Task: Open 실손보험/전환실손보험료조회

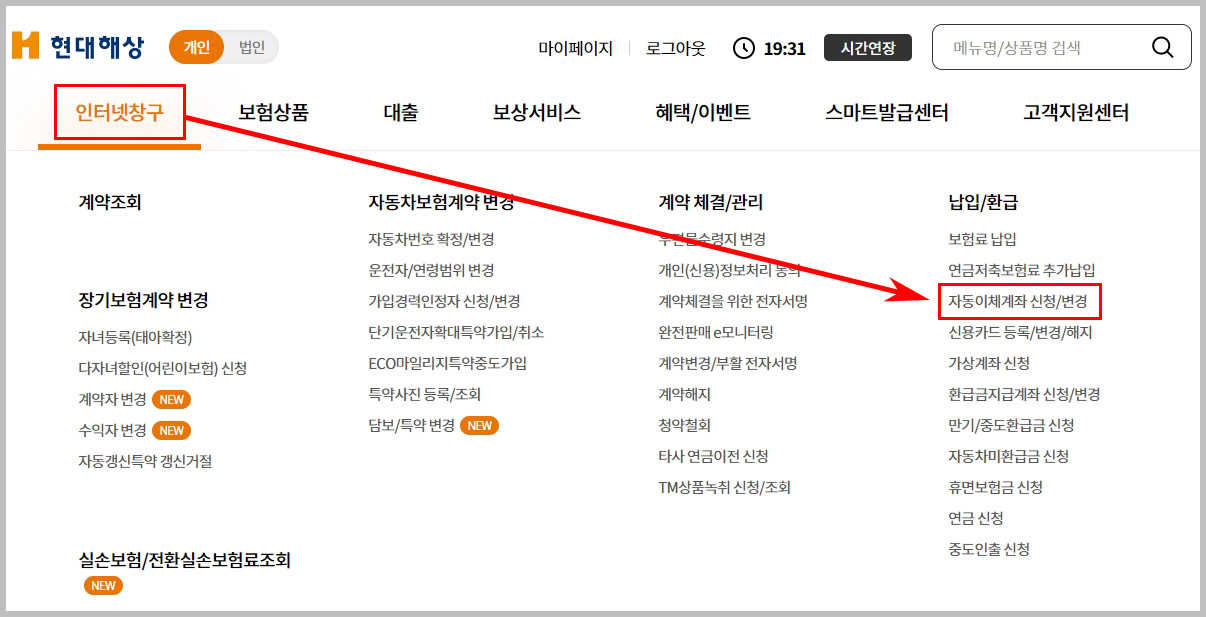Action: pyautogui.click(x=184, y=560)
